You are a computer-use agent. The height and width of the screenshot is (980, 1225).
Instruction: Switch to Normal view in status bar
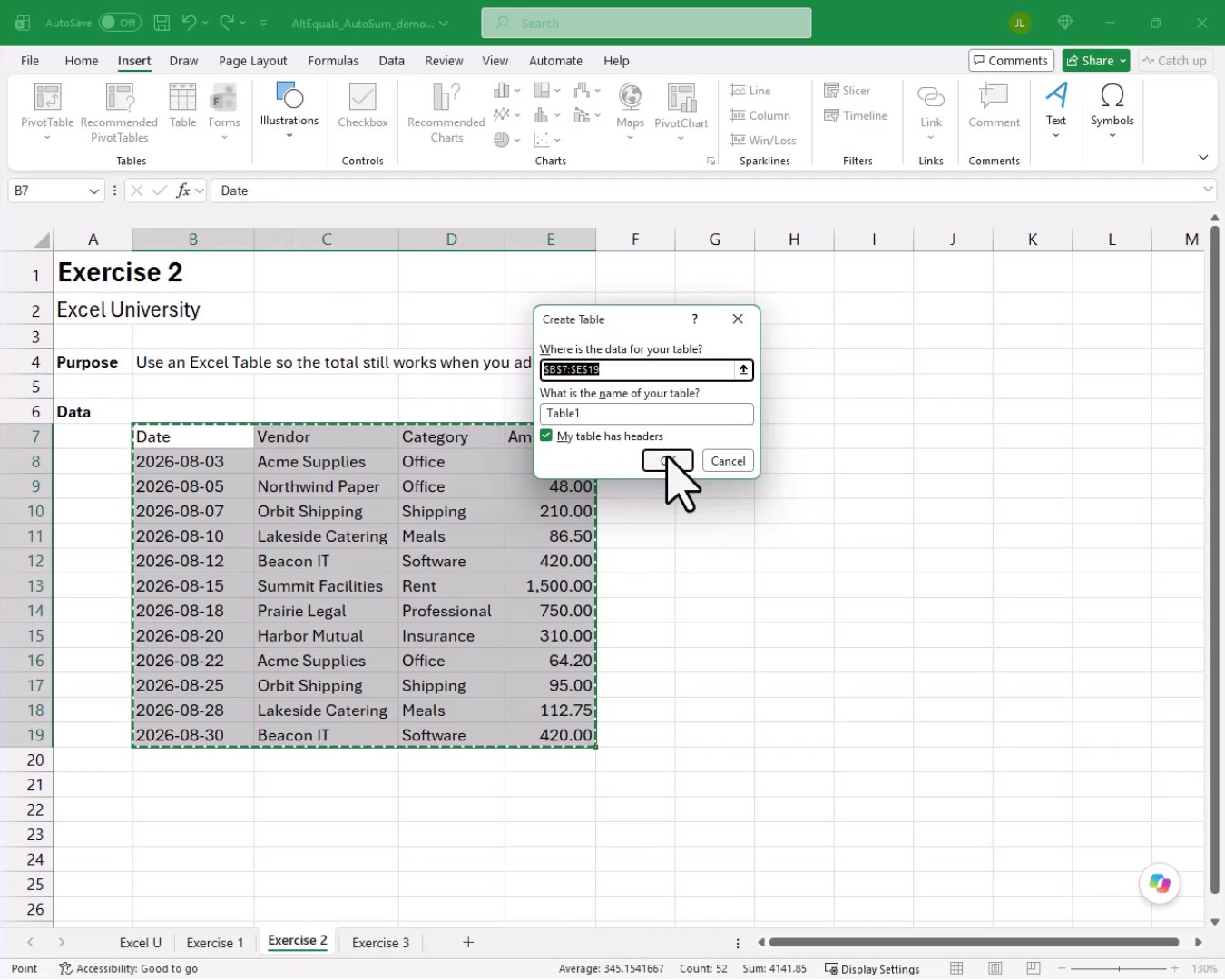click(956, 968)
